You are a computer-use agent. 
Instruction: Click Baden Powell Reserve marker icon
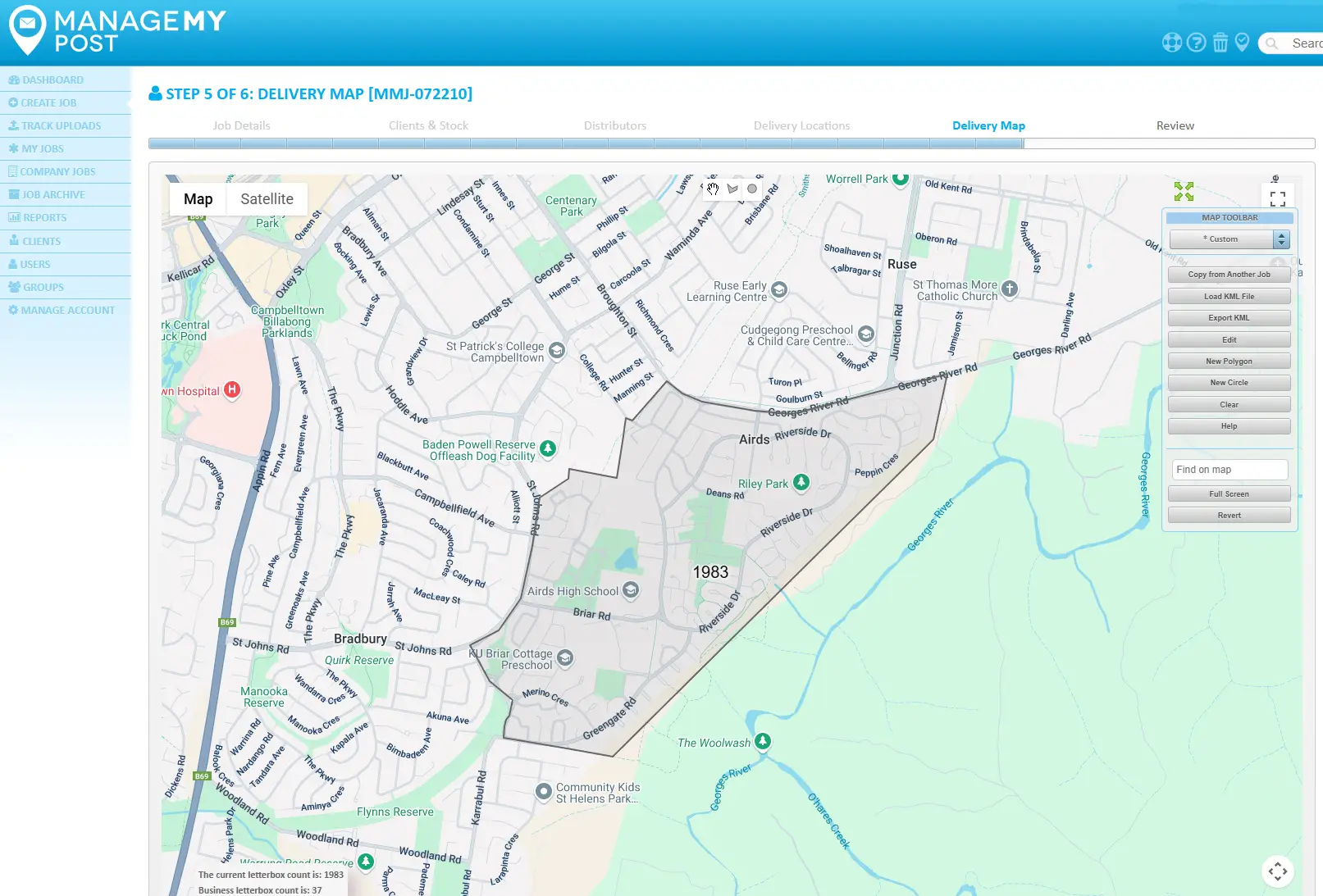[x=548, y=448]
